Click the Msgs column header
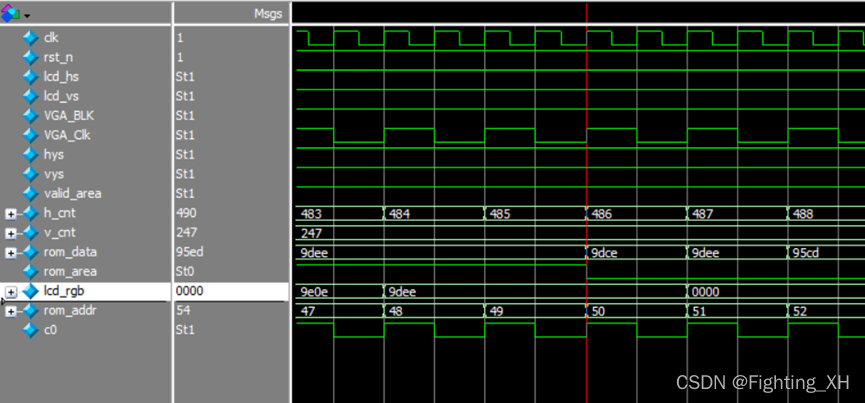Image resolution: width=865 pixels, height=403 pixels. (x=268, y=14)
